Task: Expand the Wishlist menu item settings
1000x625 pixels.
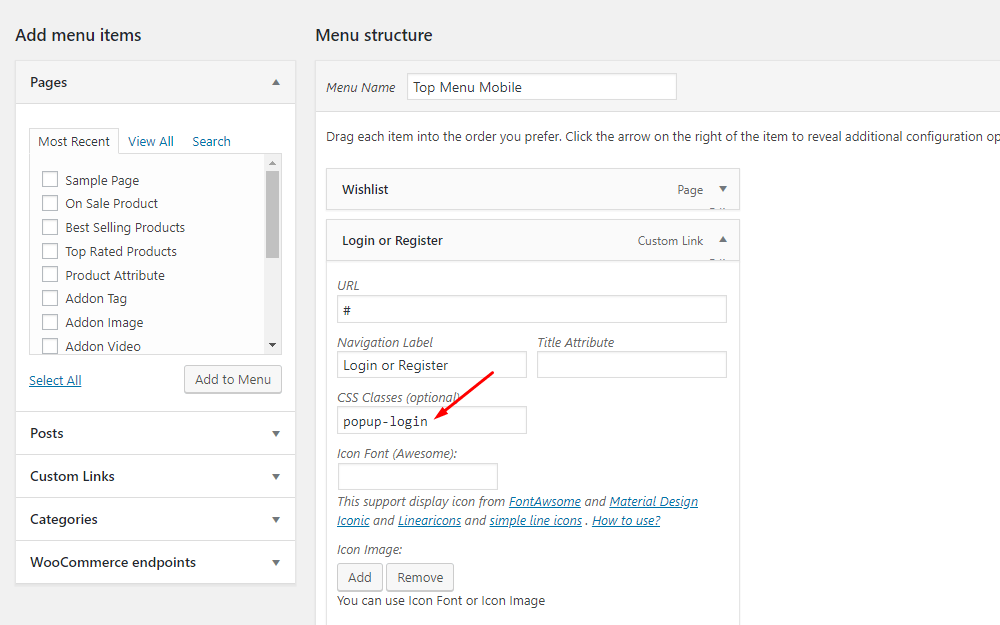Action: [723, 189]
